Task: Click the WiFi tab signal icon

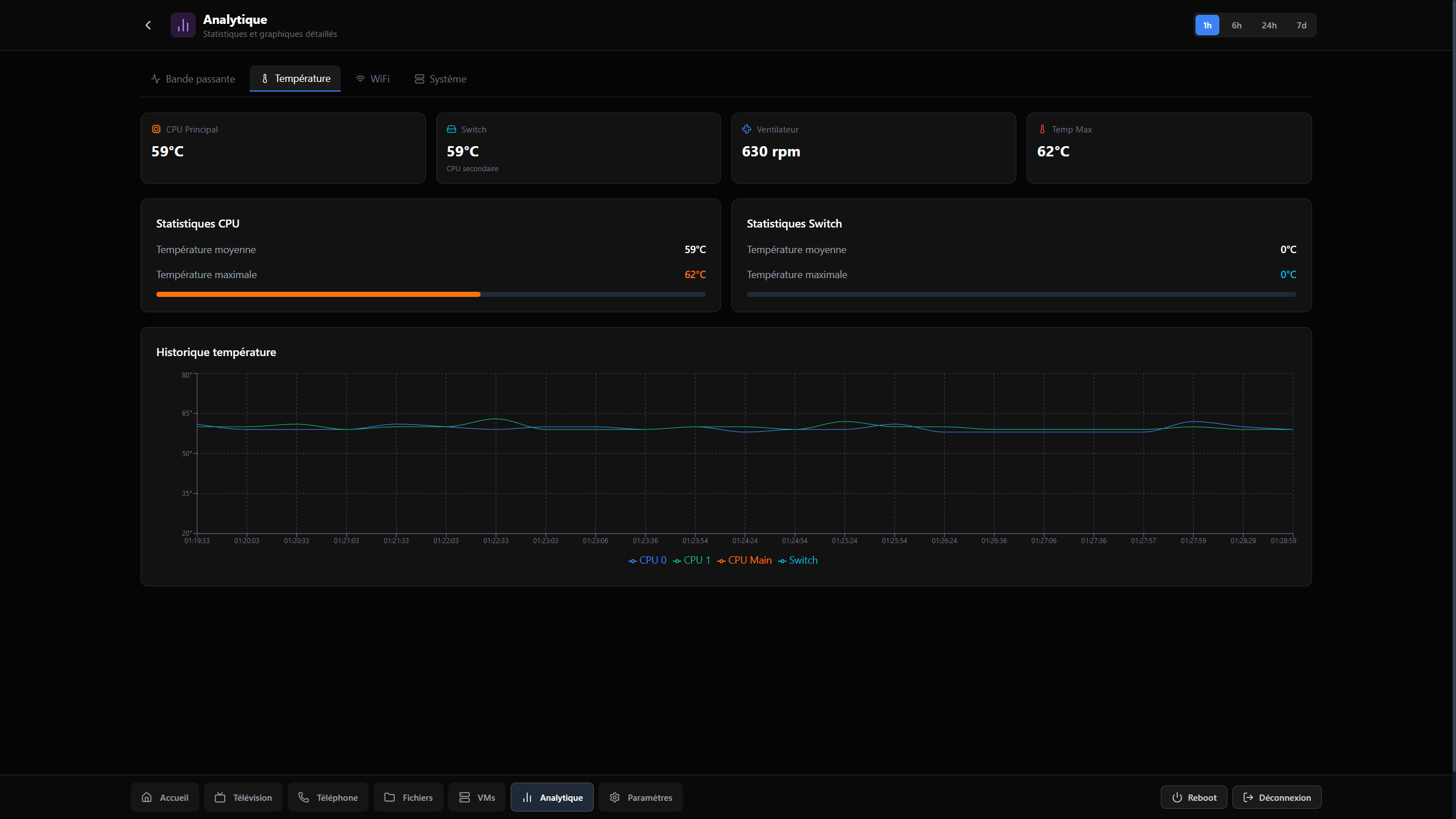Action: tap(360, 79)
